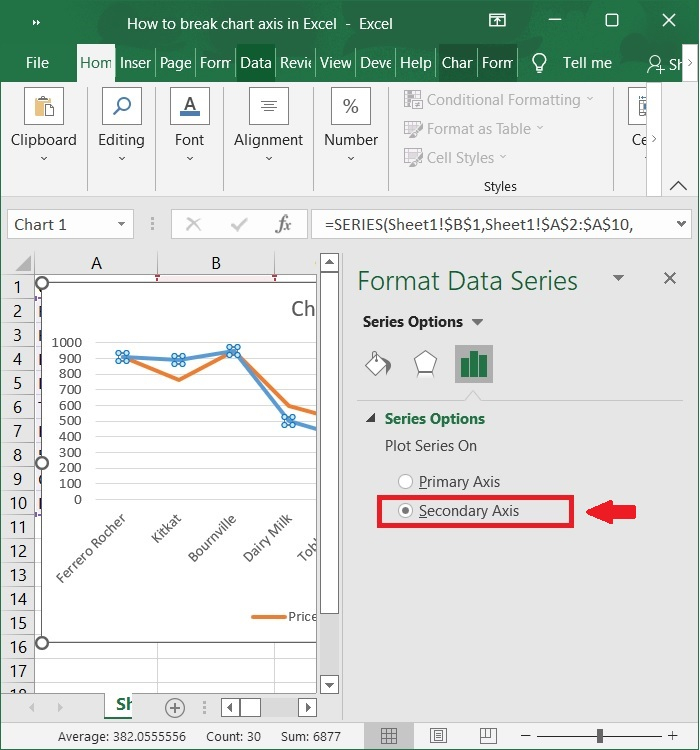Click the horizontal scrollbar right arrow
The height and width of the screenshot is (750, 700).
click(x=308, y=707)
